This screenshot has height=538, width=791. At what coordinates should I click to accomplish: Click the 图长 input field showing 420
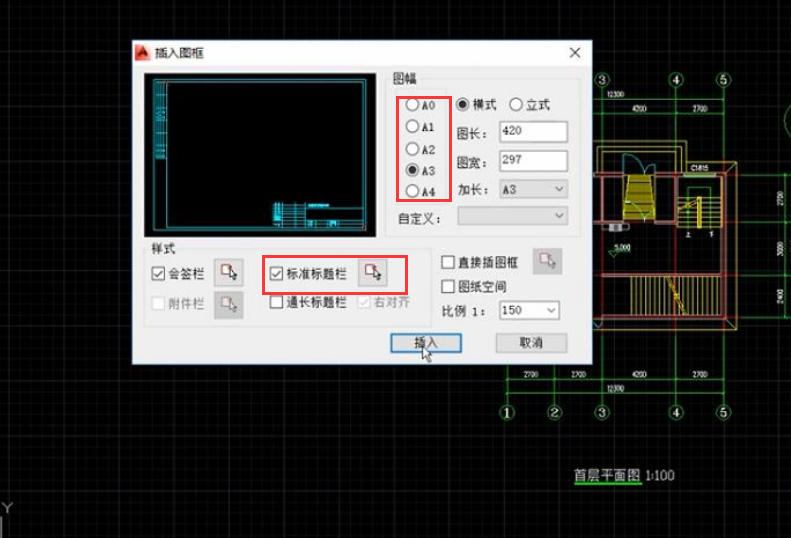pos(533,132)
